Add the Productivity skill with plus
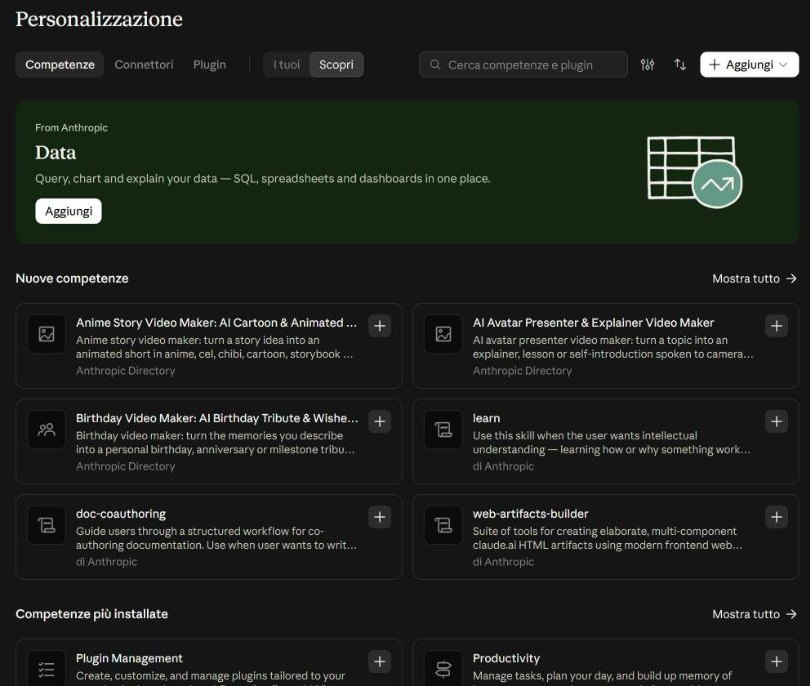The width and height of the screenshot is (810, 686). (776, 662)
